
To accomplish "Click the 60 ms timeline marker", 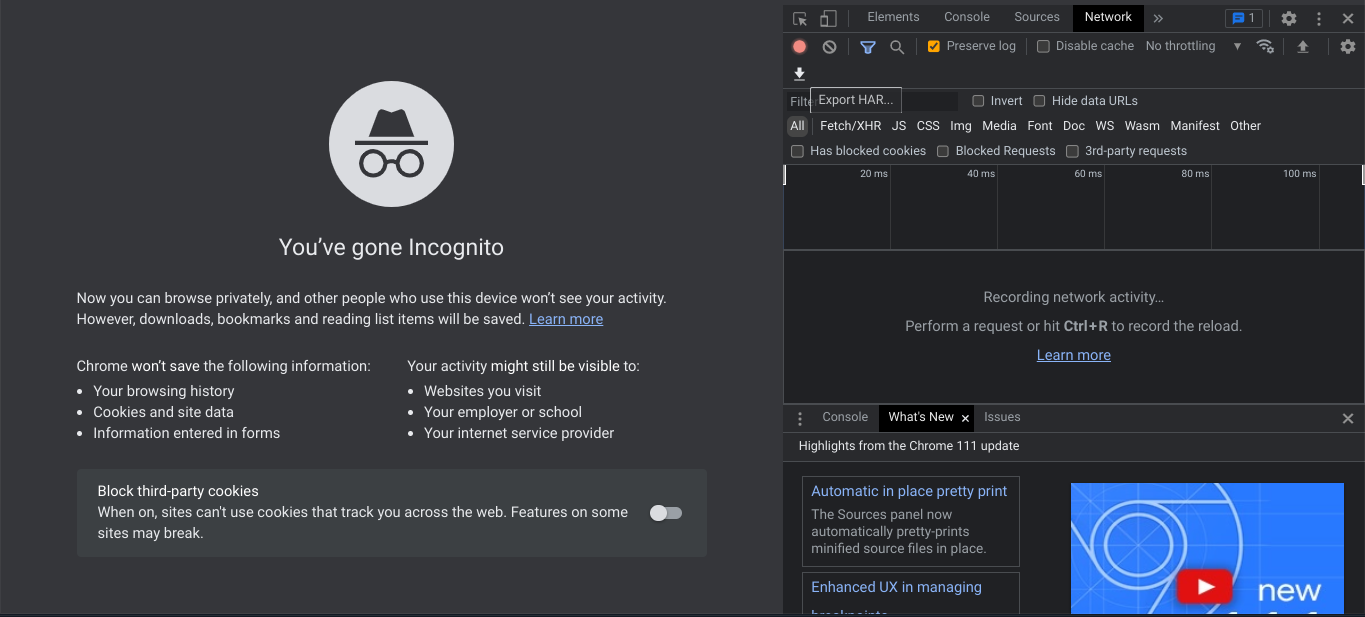I will [x=1088, y=174].
